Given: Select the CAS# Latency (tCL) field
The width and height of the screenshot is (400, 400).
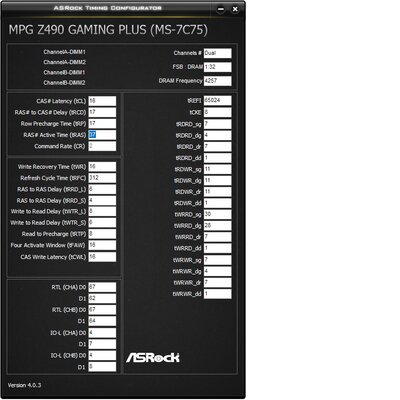Looking at the screenshot, I should (102, 101).
